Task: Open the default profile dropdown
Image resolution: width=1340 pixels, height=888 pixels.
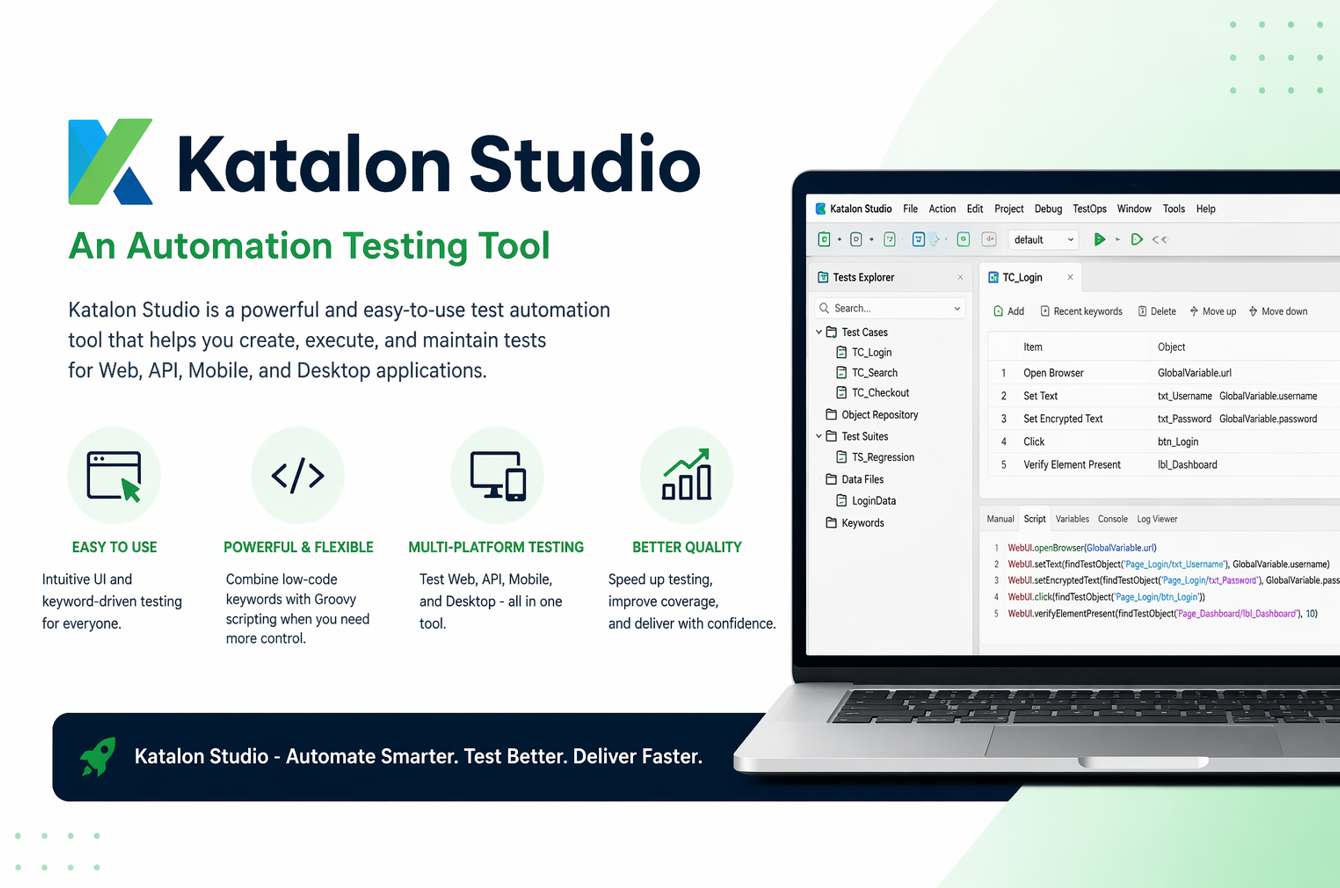Action: pos(1043,240)
